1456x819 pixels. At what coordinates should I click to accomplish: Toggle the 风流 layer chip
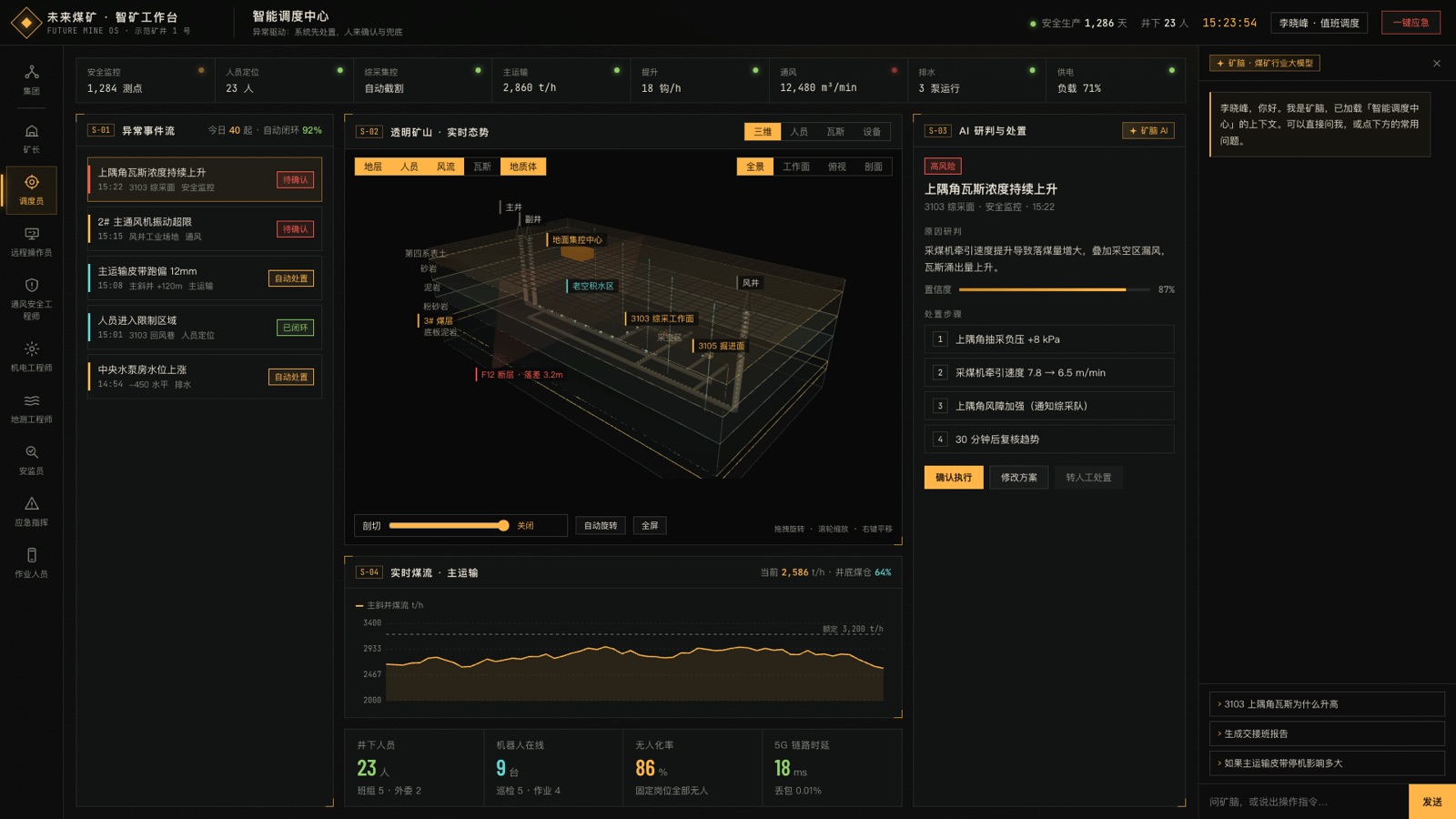445,167
